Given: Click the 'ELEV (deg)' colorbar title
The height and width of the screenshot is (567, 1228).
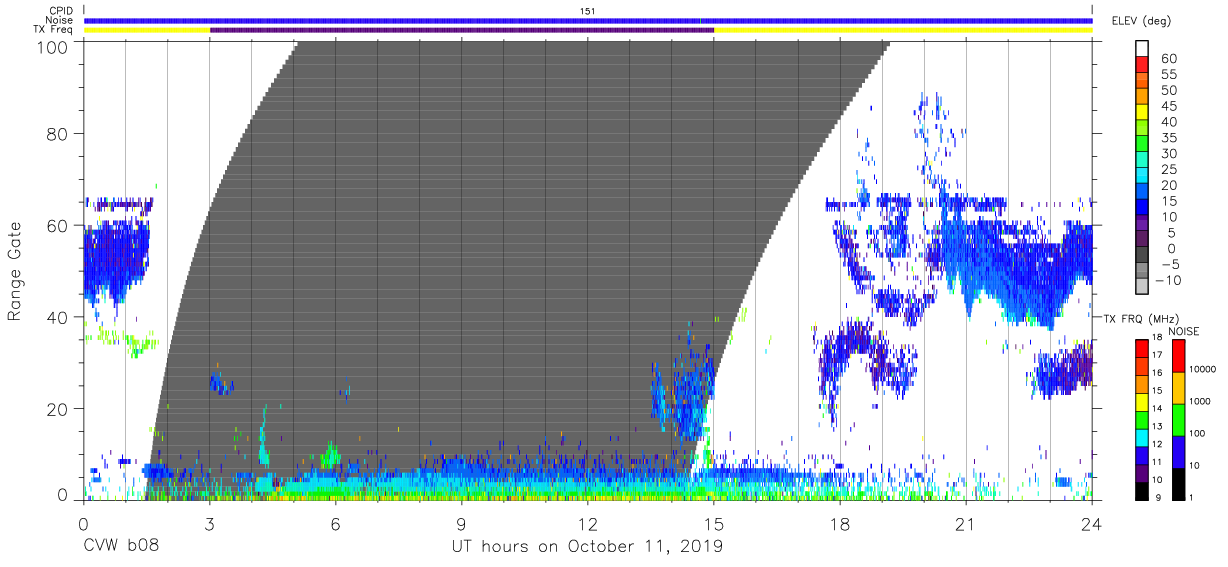Looking at the screenshot, I should 1141,21.
